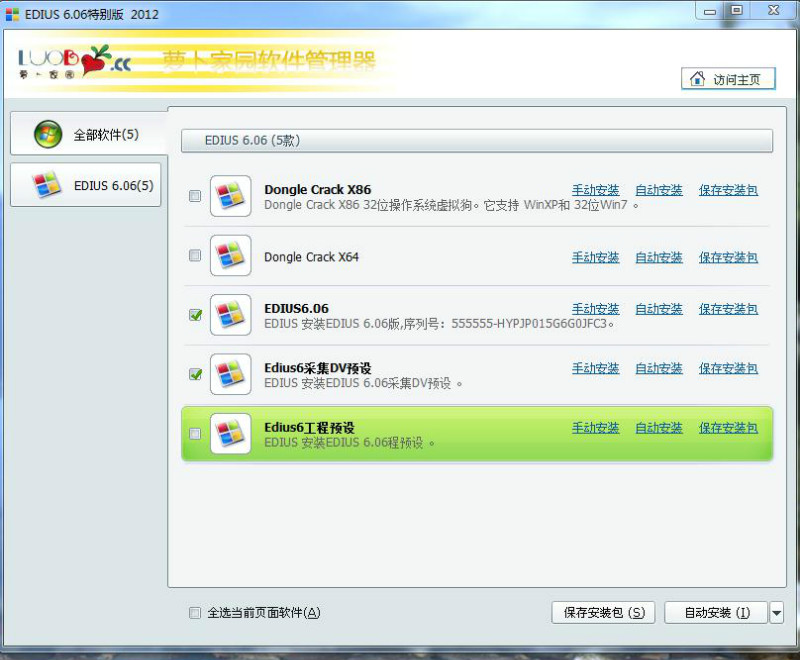Screen dimensions: 800x660
Task: Click 手动安装 link for Edius6采集DV预设
Action: click(595, 368)
